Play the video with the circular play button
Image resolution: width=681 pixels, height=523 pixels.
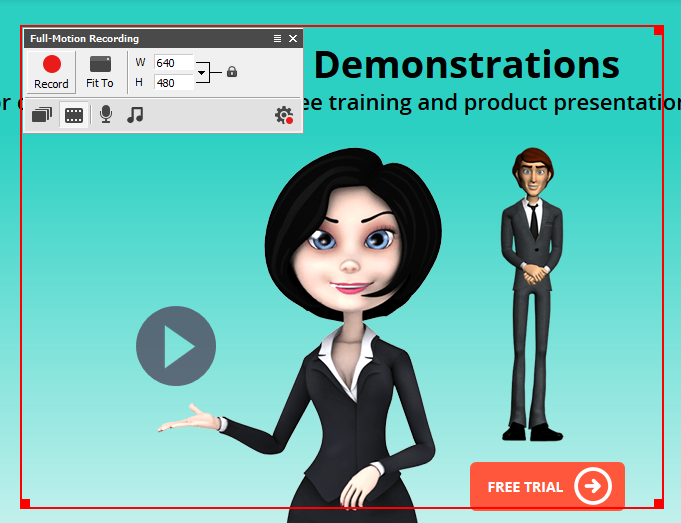pyautogui.click(x=176, y=346)
